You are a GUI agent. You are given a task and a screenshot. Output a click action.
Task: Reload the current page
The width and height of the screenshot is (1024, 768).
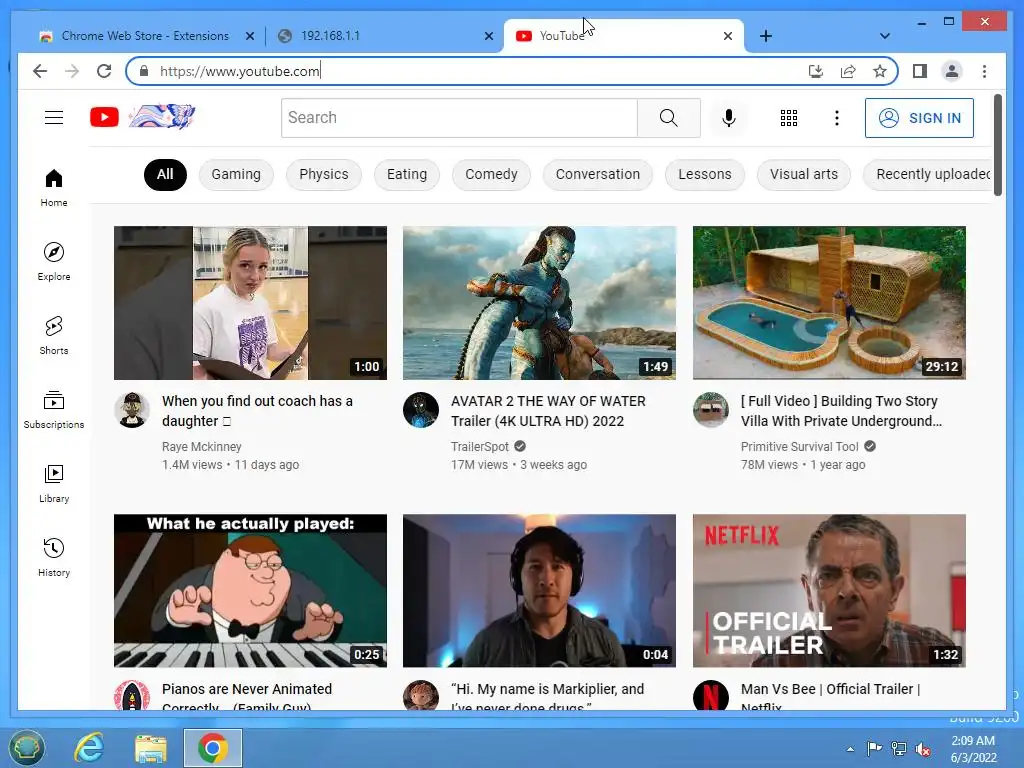104,71
